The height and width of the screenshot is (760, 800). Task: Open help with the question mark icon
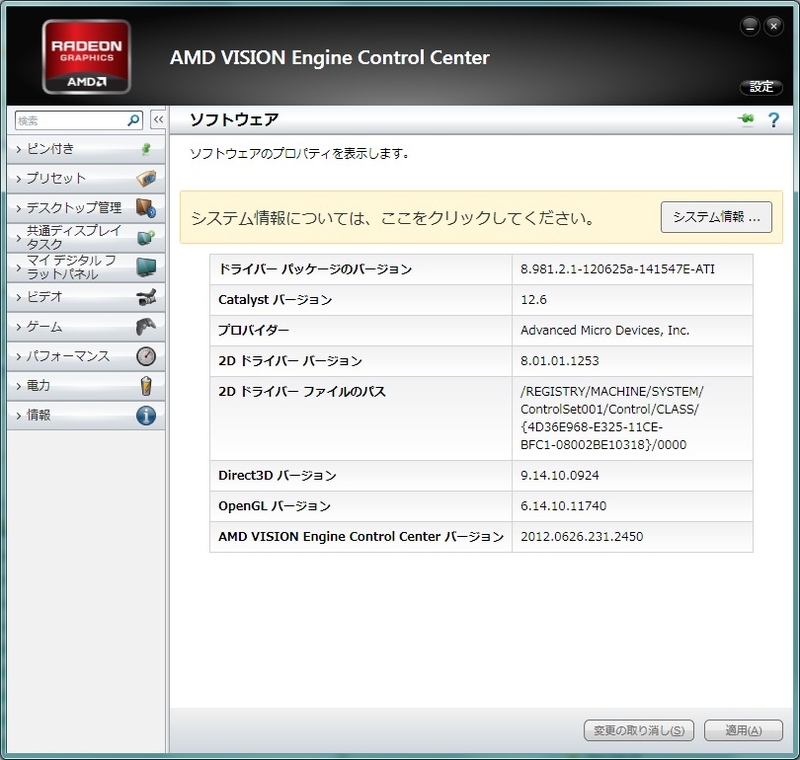pyautogui.click(x=773, y=120)
